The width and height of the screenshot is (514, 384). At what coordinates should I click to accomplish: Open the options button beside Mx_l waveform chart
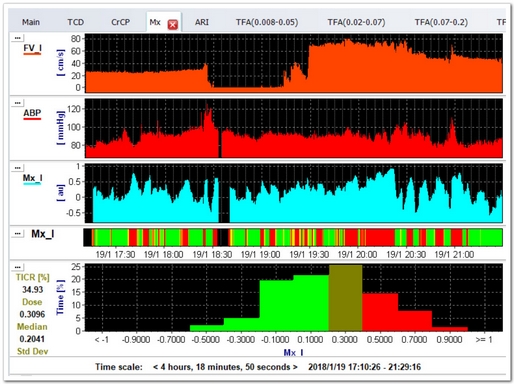(x=17, y=168)
